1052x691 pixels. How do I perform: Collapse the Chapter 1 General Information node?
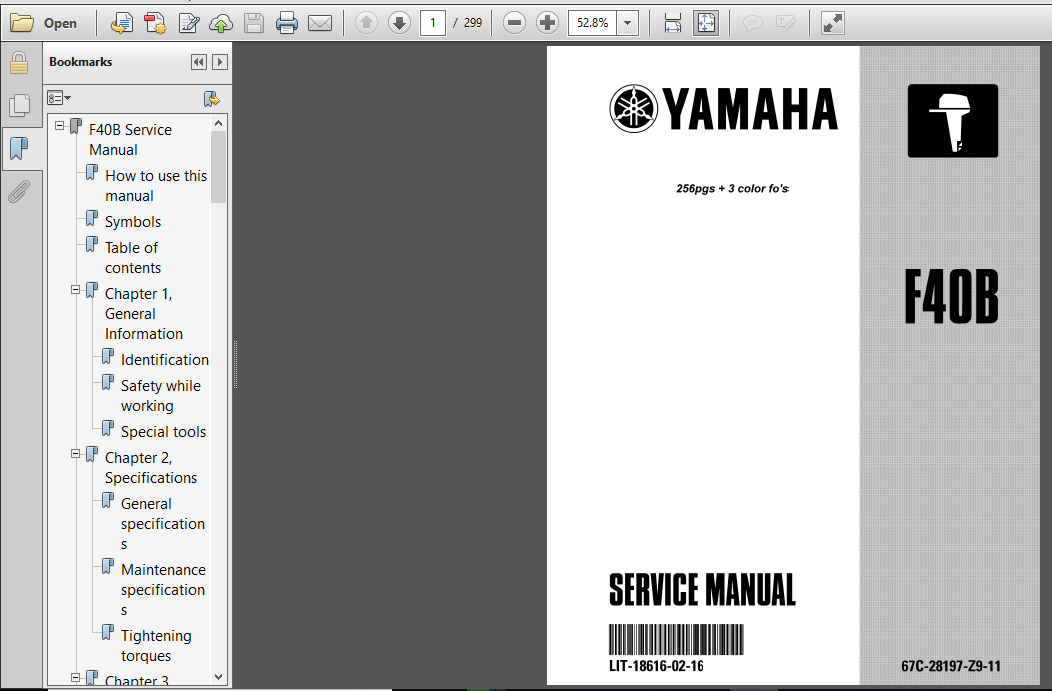click(x=76, y=290)
